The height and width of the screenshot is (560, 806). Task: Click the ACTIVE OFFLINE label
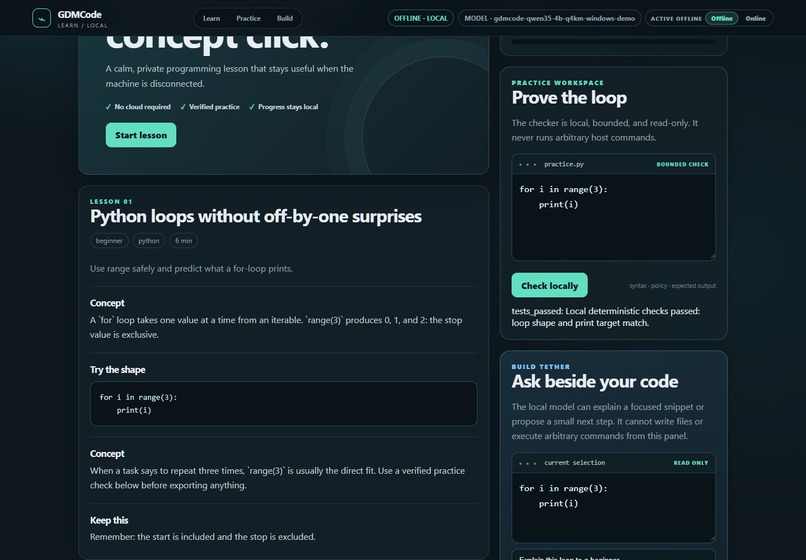pos(676,19)
